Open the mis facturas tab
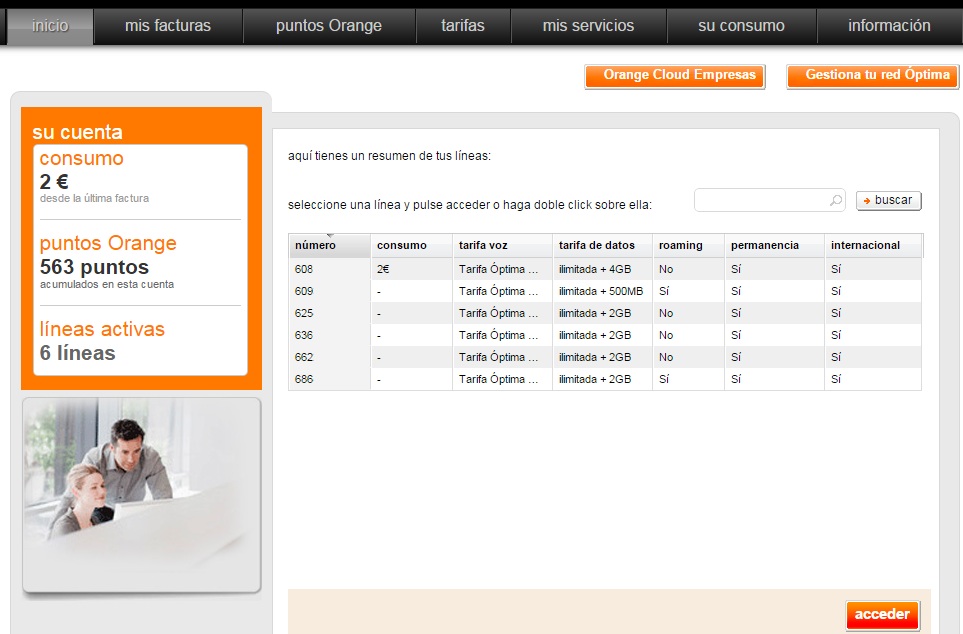963x634 pixels. pos(168,26)
